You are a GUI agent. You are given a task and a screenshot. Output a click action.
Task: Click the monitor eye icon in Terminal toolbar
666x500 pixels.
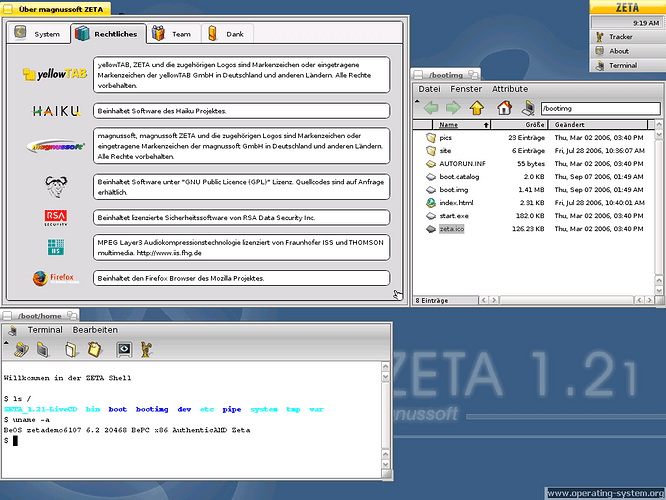tap(124, 349)
